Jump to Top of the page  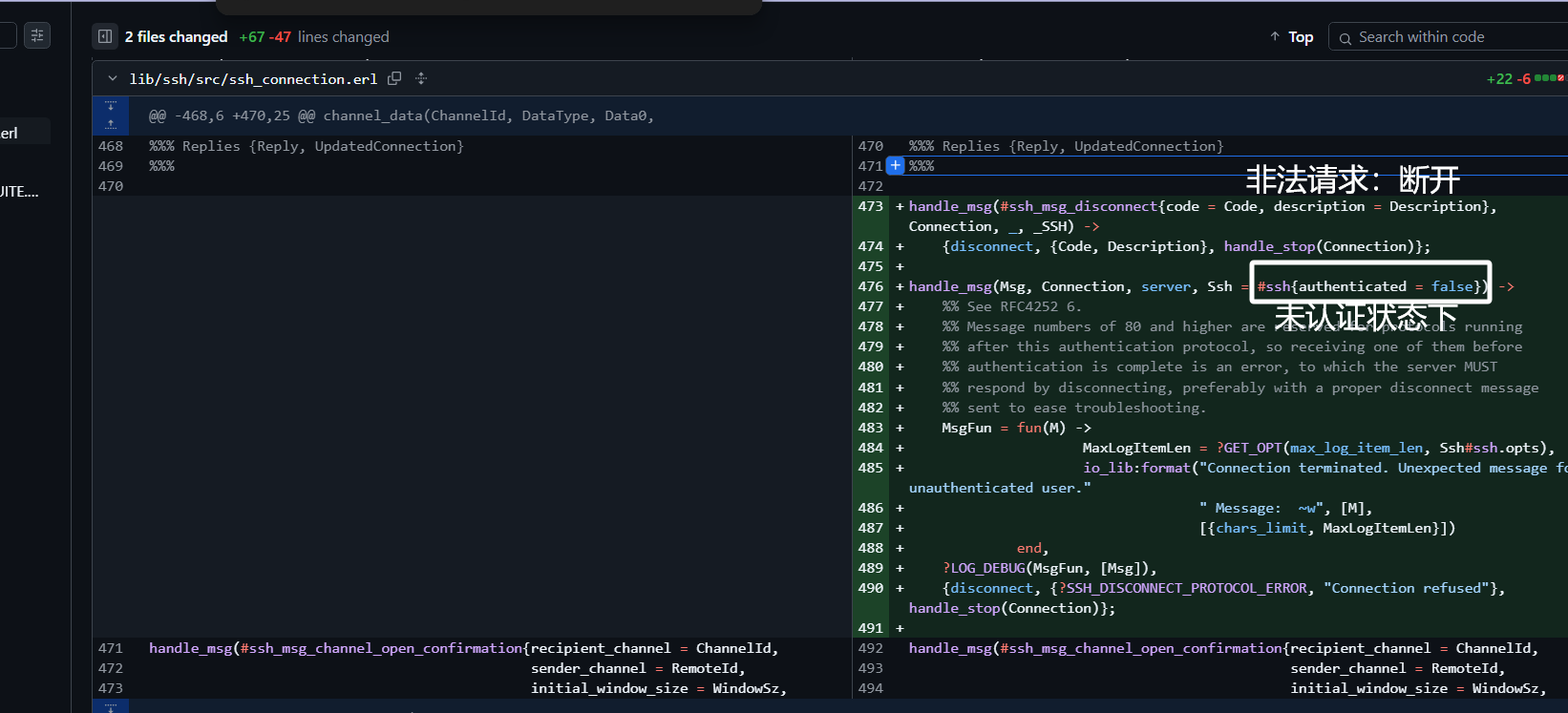1291,36
